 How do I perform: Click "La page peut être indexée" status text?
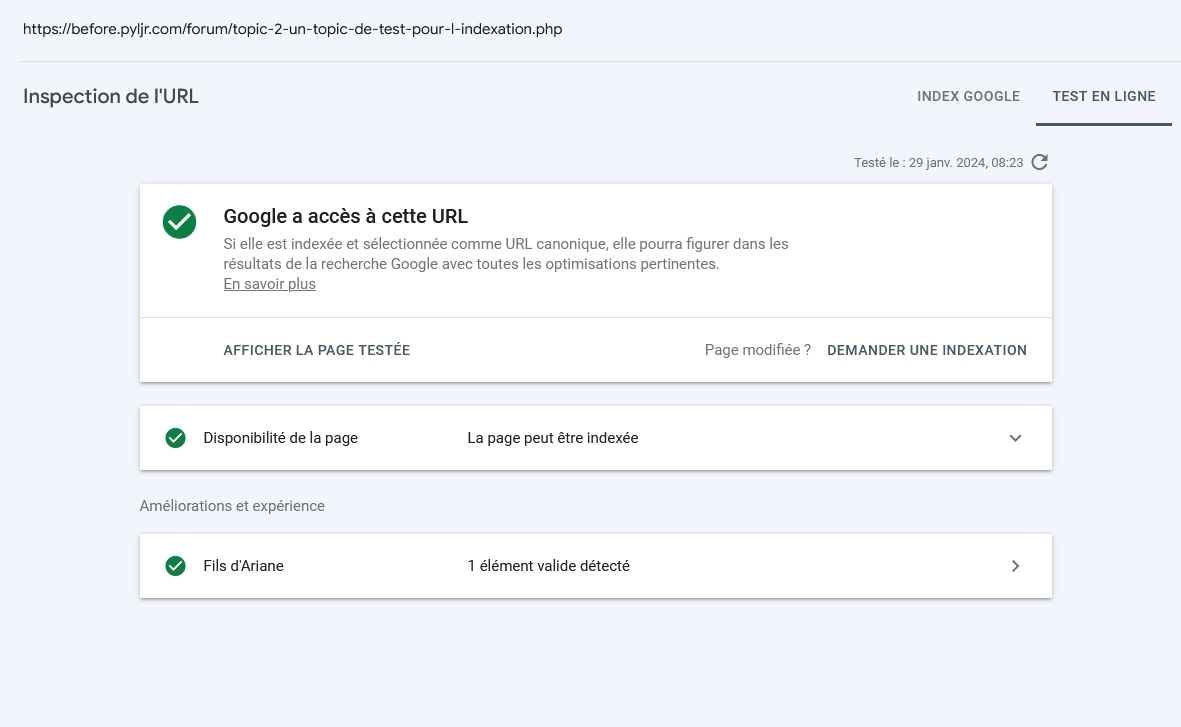pos(552,438)
